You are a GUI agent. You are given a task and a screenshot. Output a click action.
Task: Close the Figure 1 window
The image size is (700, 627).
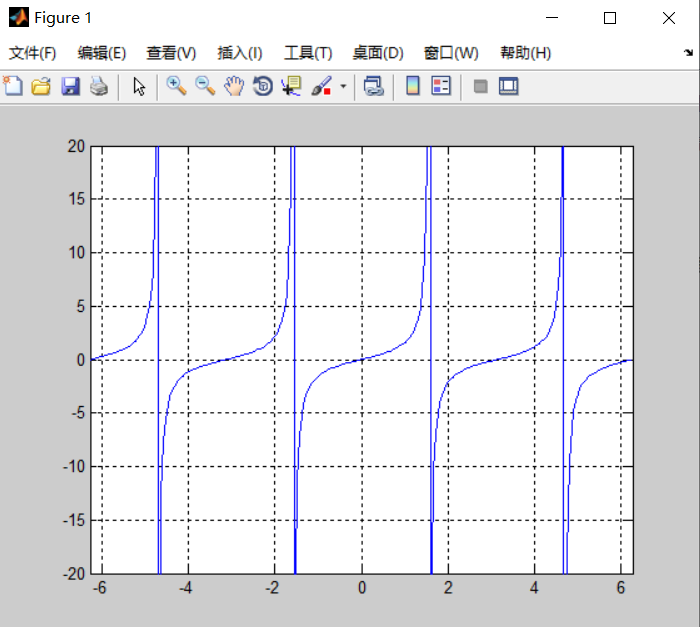(669, 18)
